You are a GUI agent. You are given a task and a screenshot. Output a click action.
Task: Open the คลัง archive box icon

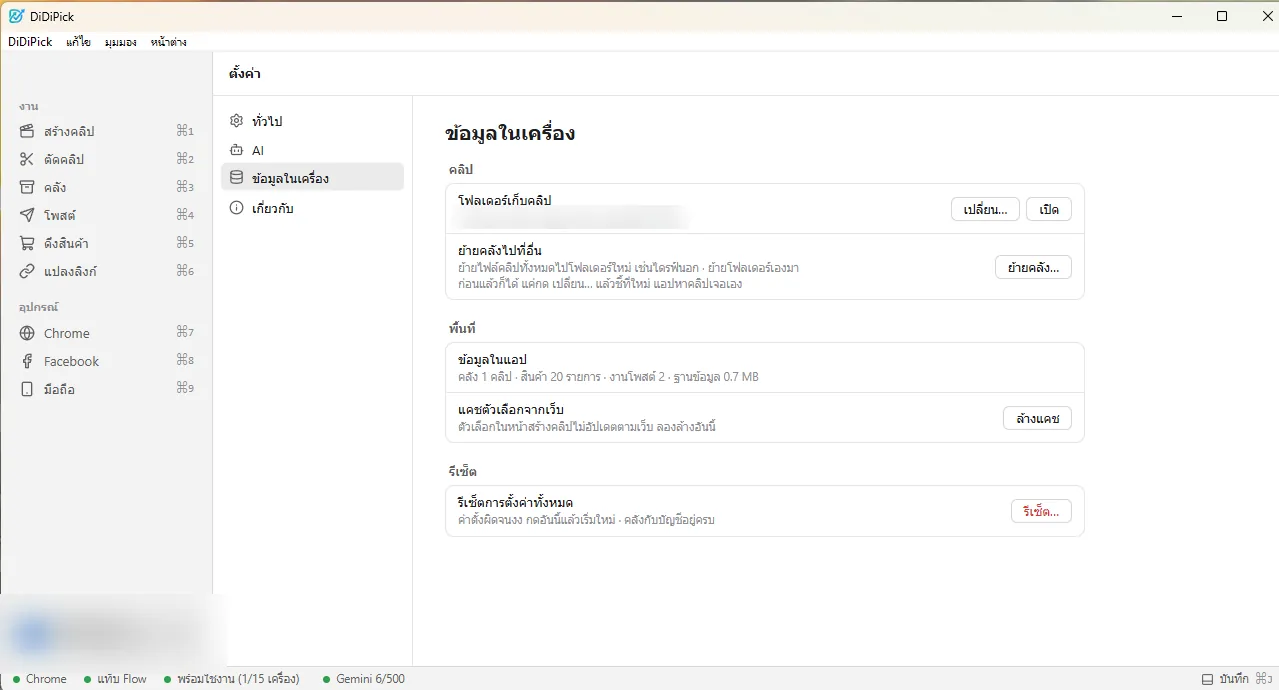27,187
